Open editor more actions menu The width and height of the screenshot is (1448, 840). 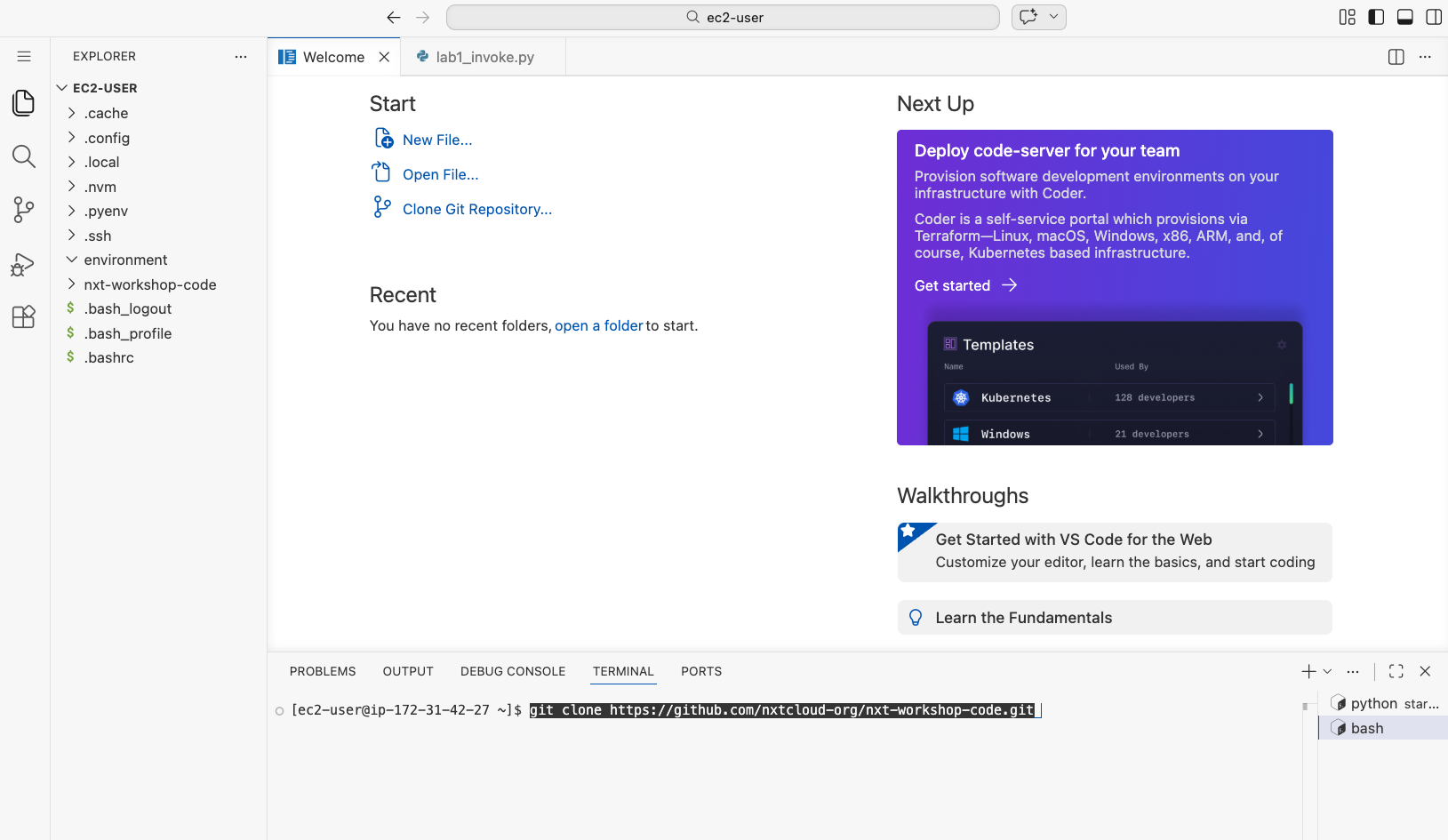[1425, 57]
